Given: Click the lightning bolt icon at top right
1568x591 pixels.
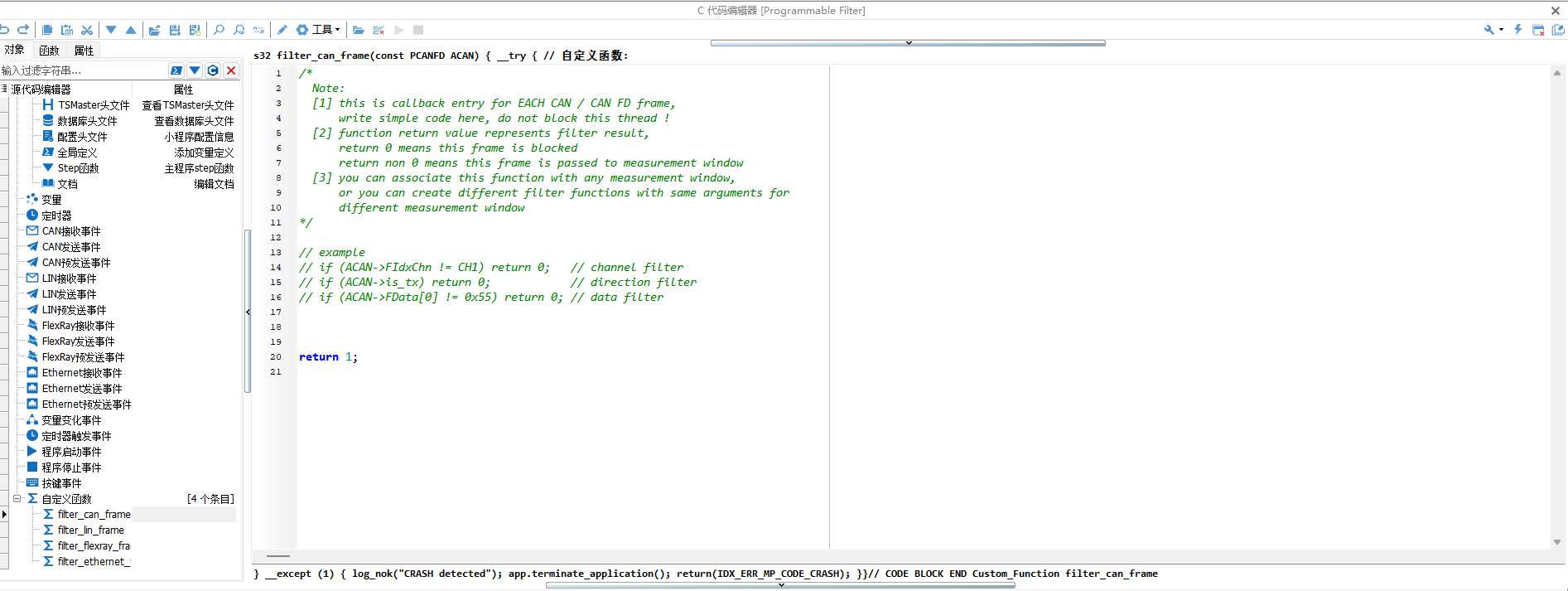Looking at the screenshot, I should (1517, 30).
